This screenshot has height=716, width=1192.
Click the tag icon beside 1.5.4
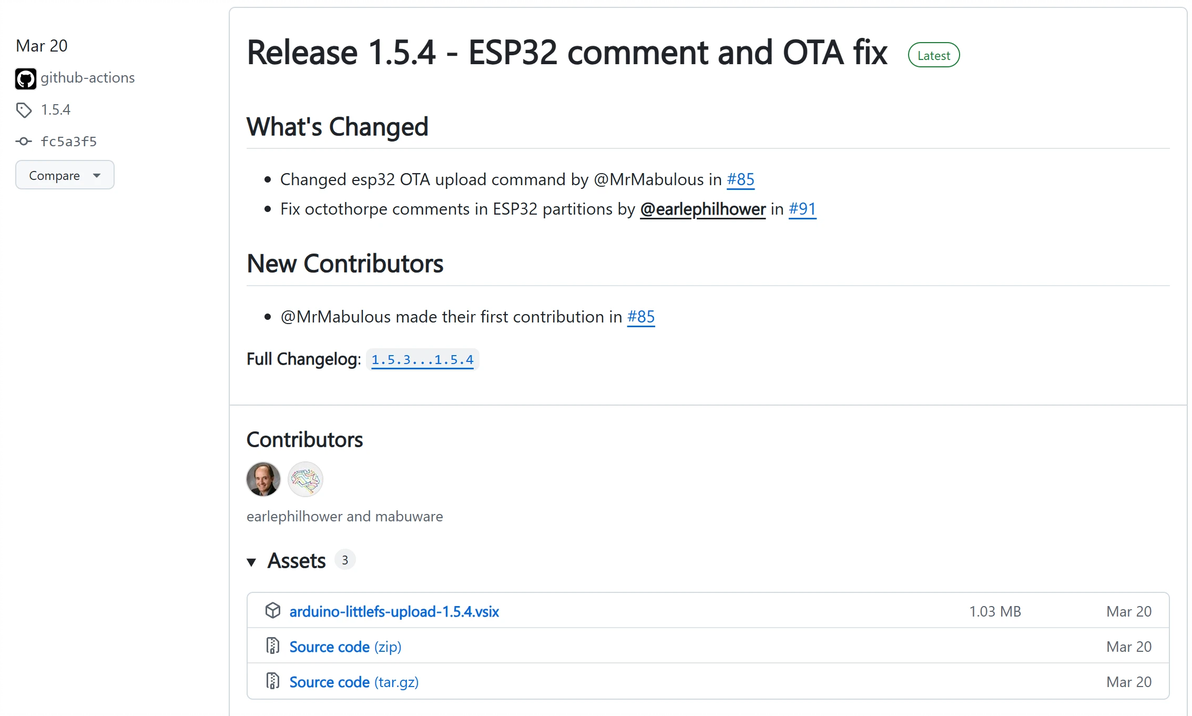[x=24, y=110]
